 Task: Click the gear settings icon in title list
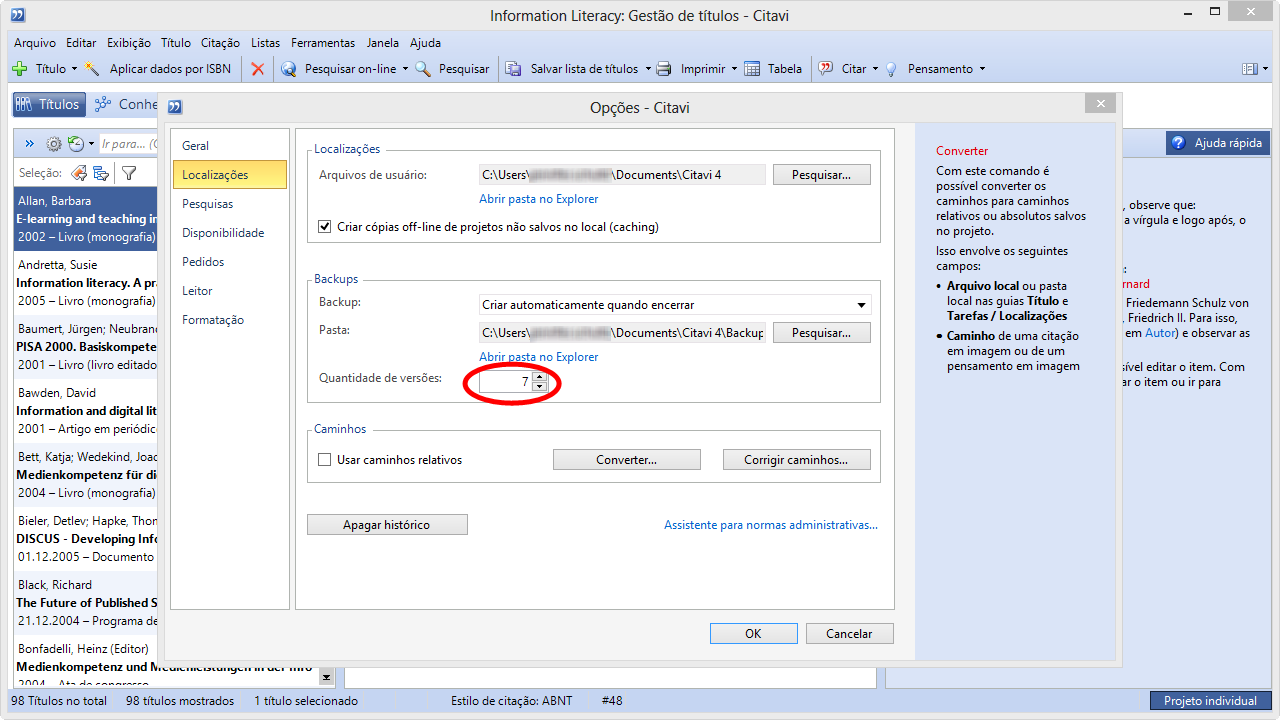point(54,144)
